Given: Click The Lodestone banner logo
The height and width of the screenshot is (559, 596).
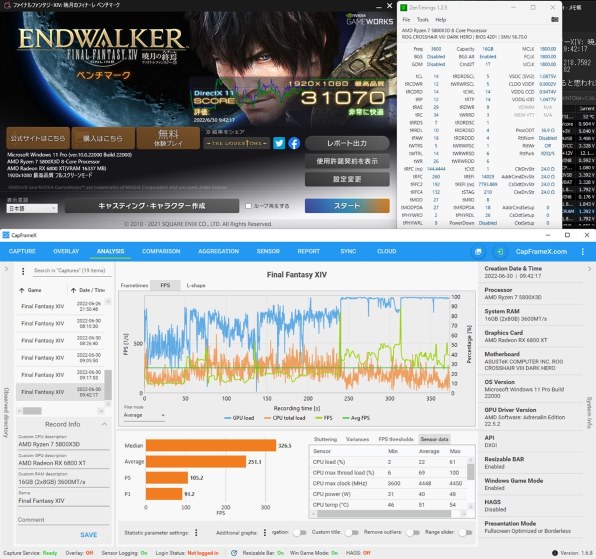Looking at the screenshot, I should tap(236, 143).
